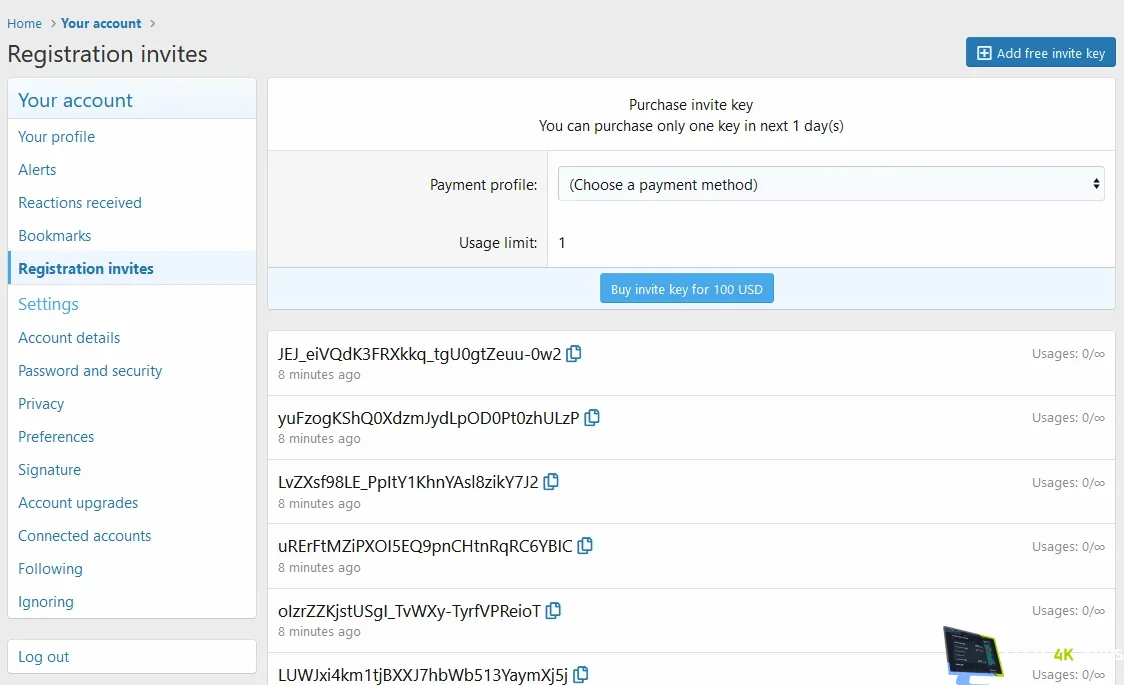Screen dimensions: 1124x685
Task: Select Alerts in account sidebar
Action: point(37,170)
